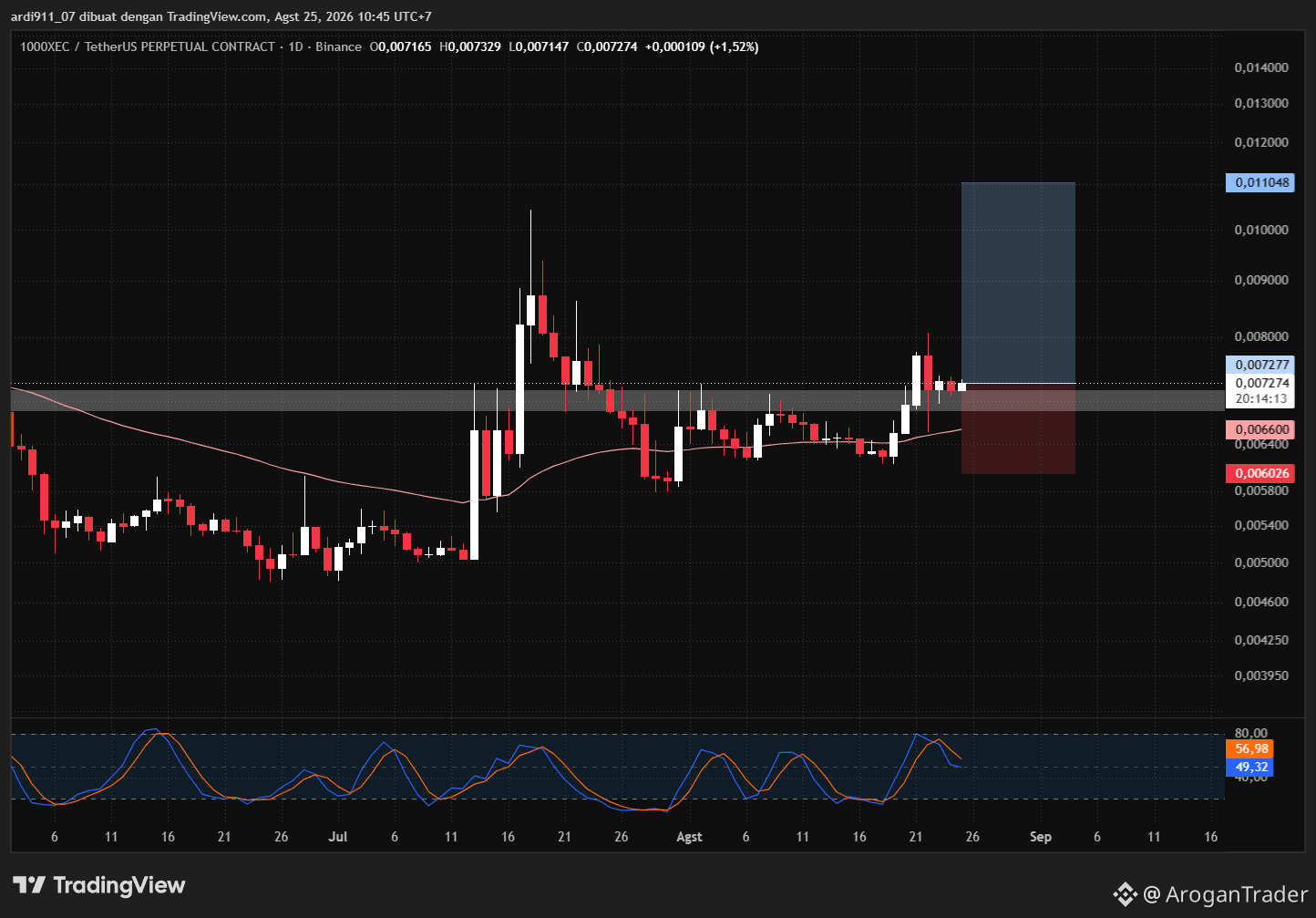Select the low value L0,007147

pyautogui.click(x=540, y=46)
